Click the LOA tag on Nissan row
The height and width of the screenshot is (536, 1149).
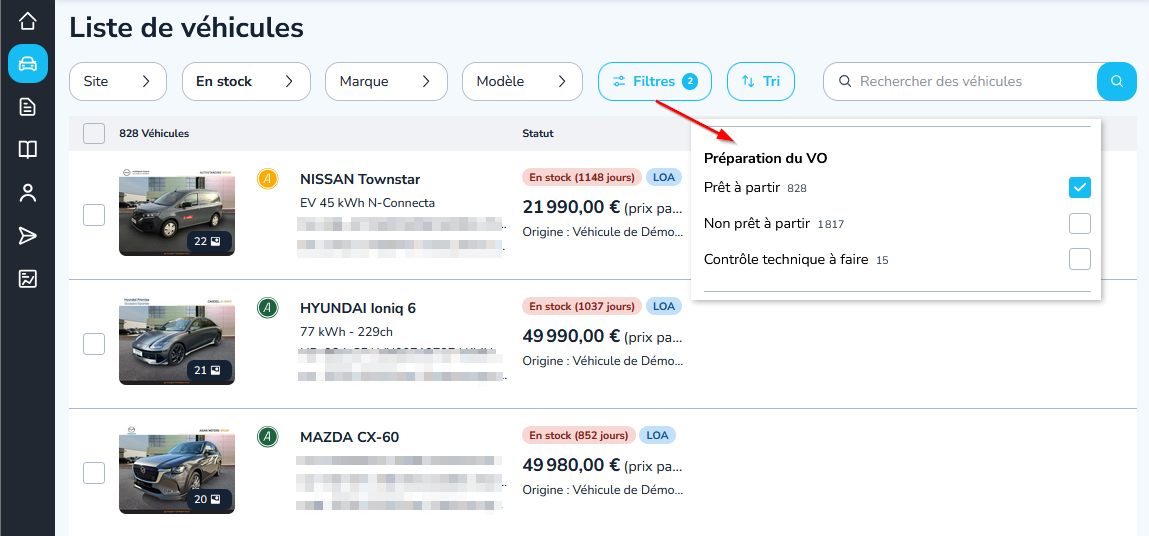(664, 177)
